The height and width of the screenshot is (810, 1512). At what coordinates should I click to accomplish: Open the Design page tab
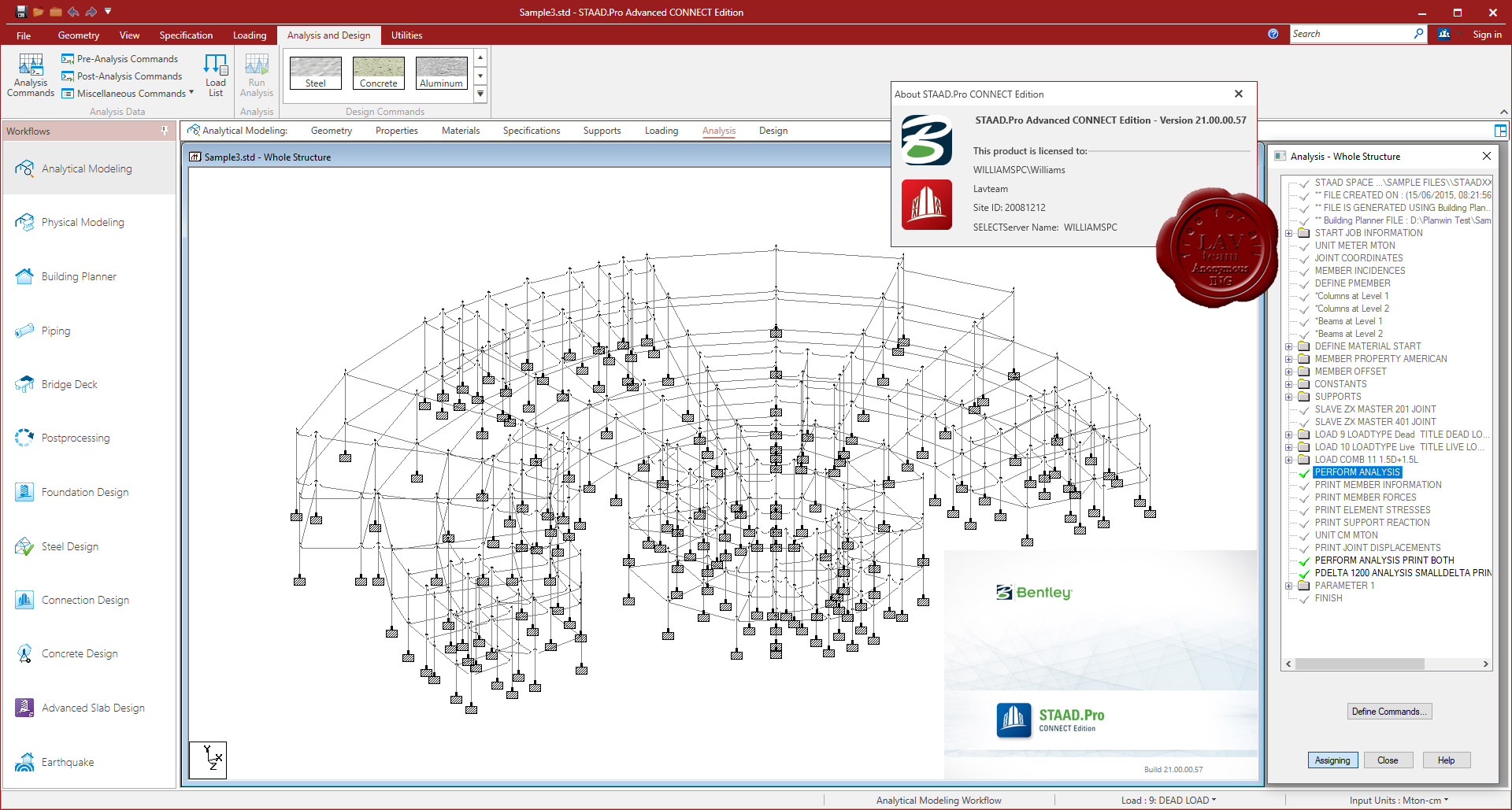tap(773, 131)
